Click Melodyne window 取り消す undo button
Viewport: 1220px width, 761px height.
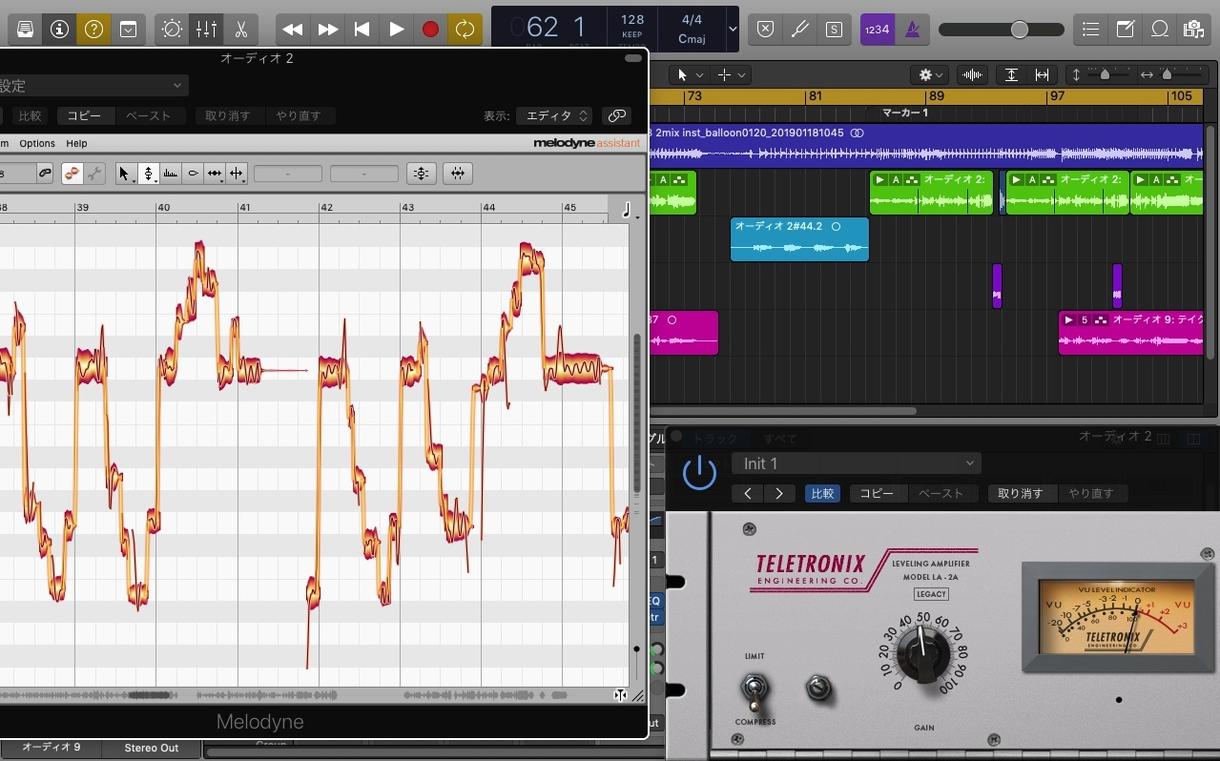(228, 116)
